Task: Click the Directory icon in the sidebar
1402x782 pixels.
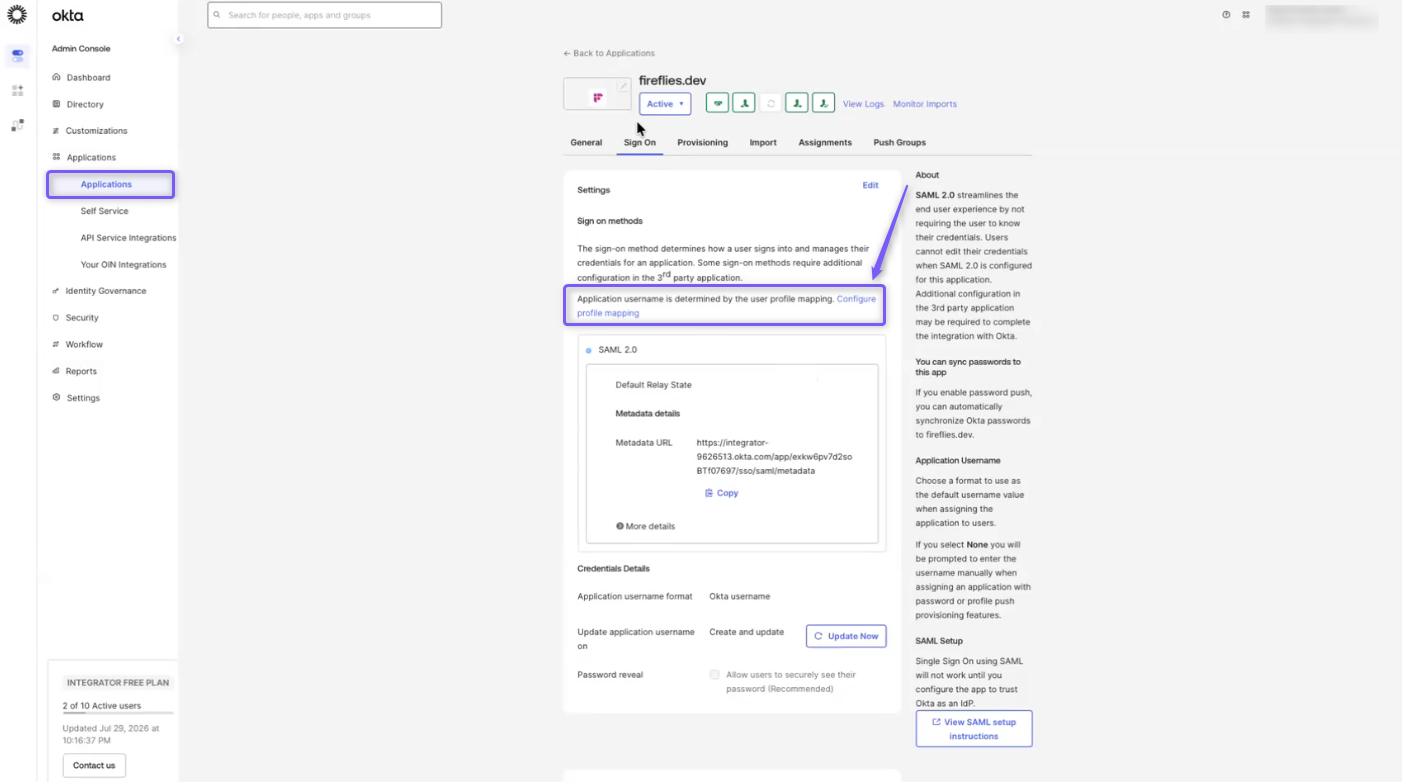Action: (x=57, y=104)
